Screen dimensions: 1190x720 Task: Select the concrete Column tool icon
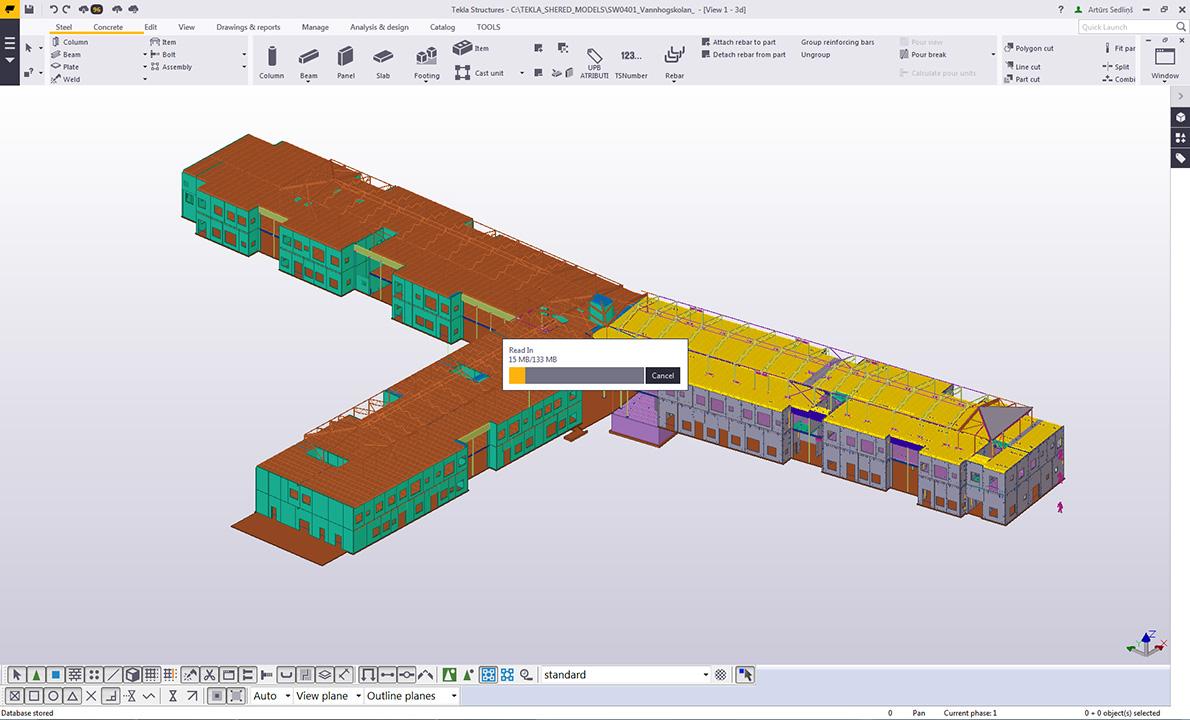click(271, 57)
